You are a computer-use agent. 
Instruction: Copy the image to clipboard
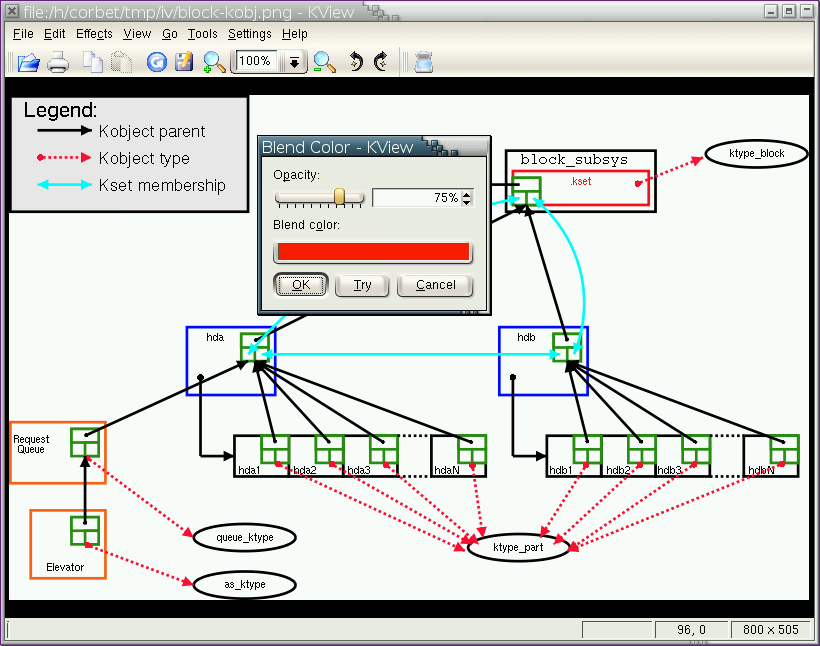point(91,61)
